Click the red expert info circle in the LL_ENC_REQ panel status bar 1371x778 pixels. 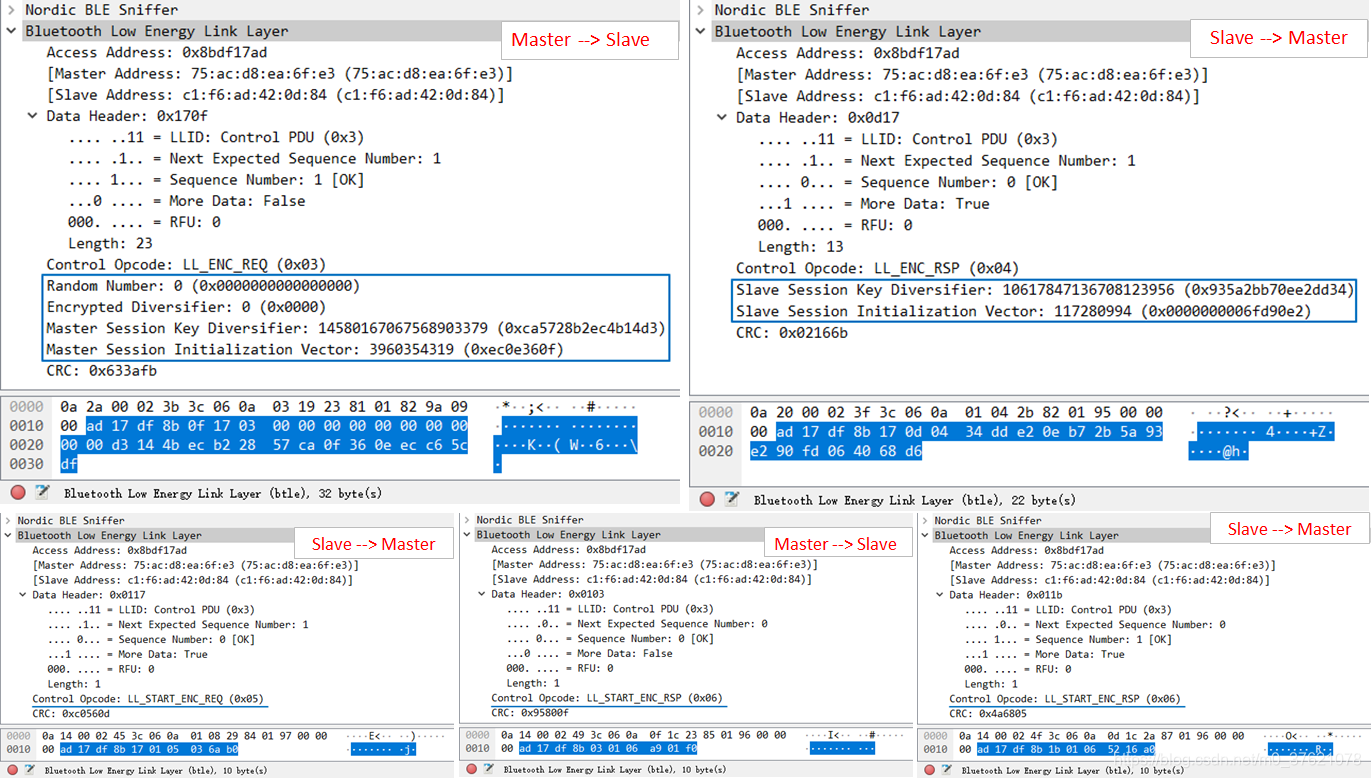(x=18, y=493)
